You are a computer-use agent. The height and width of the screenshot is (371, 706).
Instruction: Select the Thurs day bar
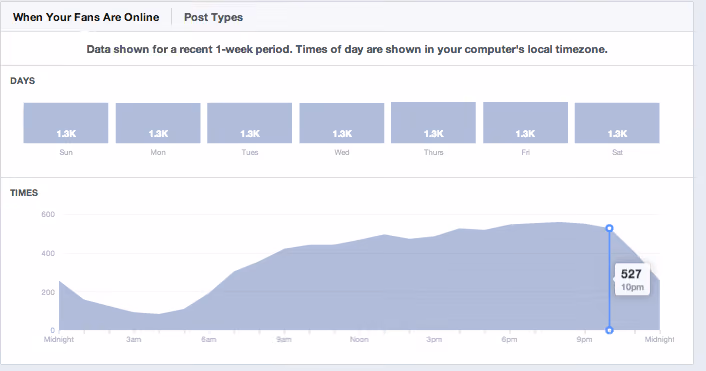tap(433, 122)
